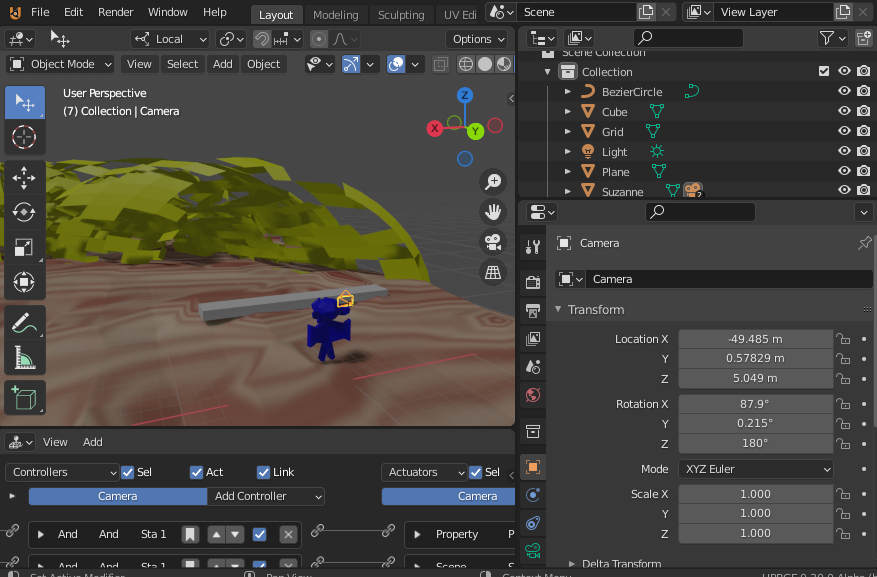Toggle the pin icon in Properties
This screenshot has width=877, height=577.
pos(864,243)
